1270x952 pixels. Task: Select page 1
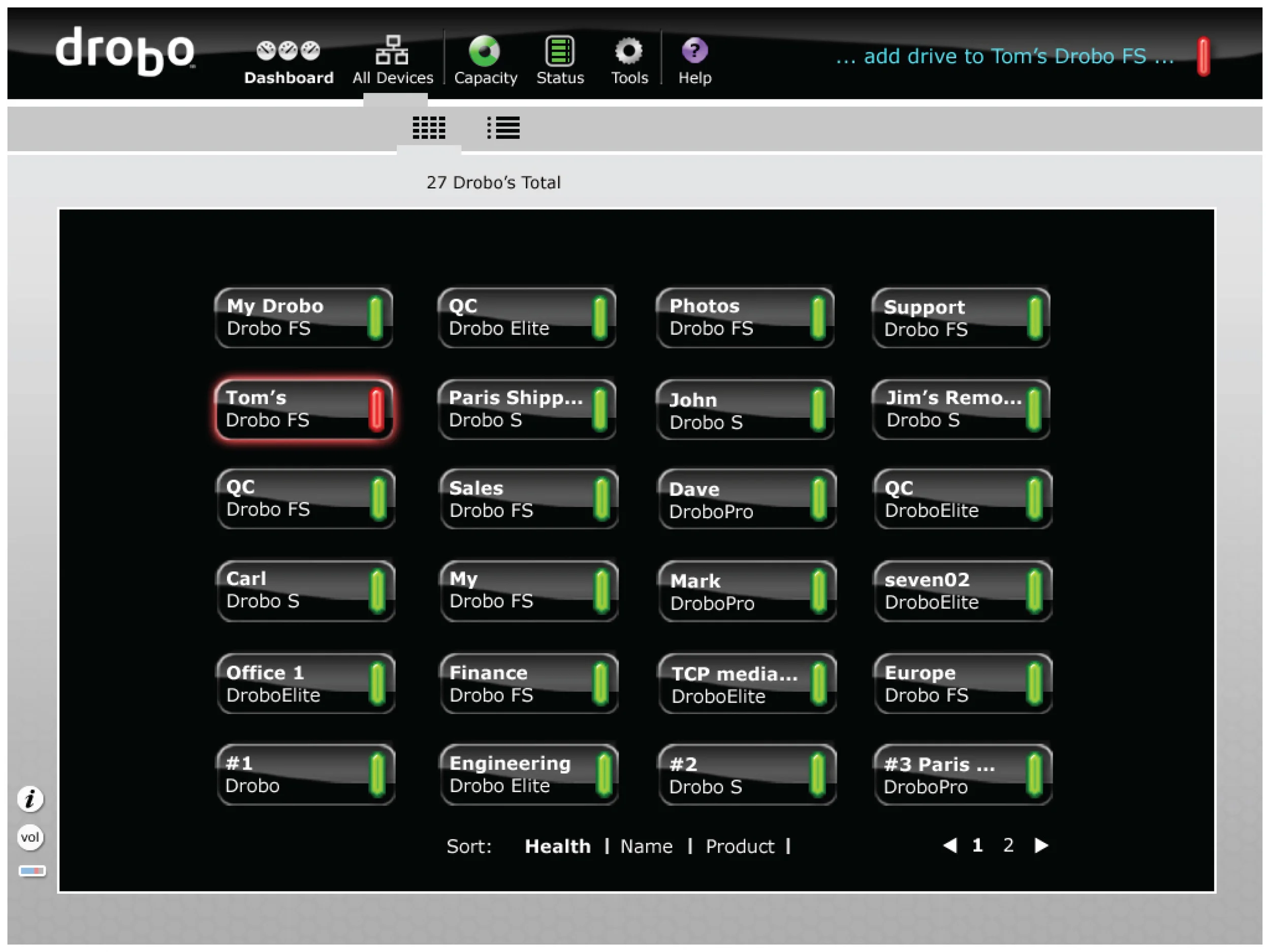pyautogui.click(x=977, y=845)
